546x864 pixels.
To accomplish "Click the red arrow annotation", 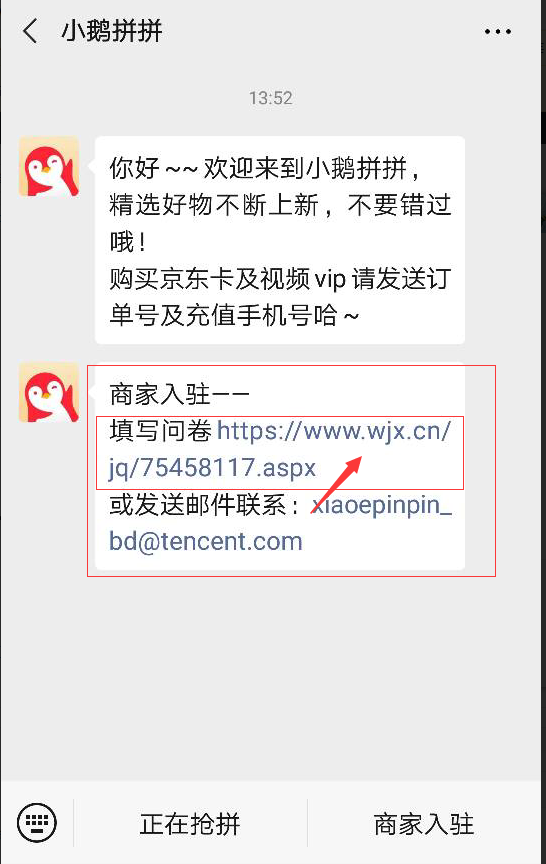I will 337,484.
